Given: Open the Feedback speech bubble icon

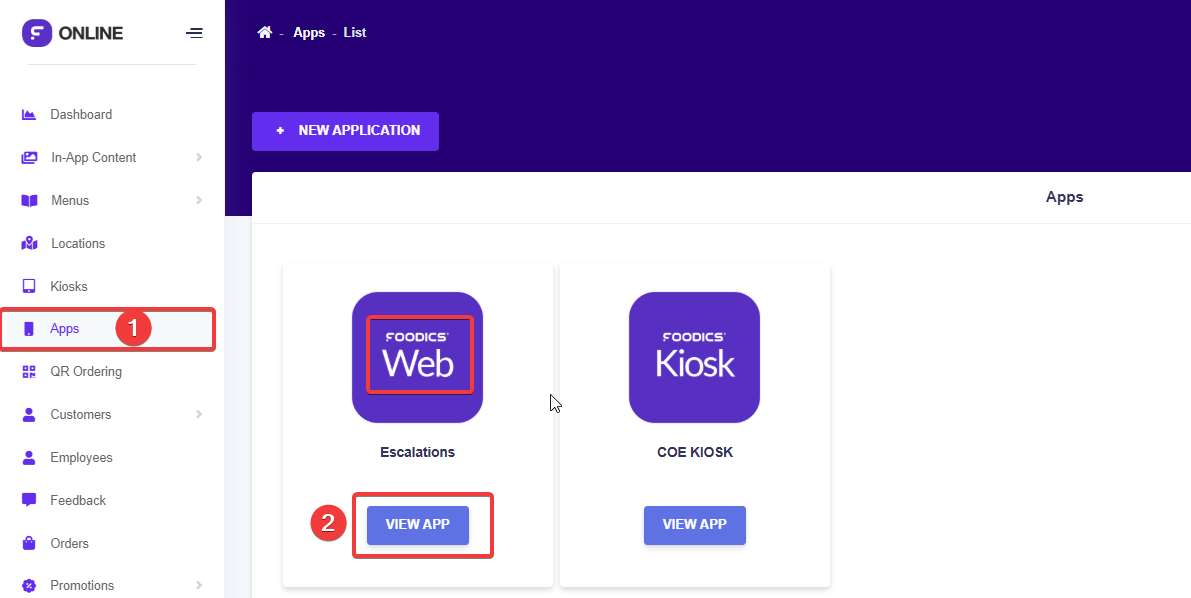Looking at the screenshot, I should (x=29, y=500).
